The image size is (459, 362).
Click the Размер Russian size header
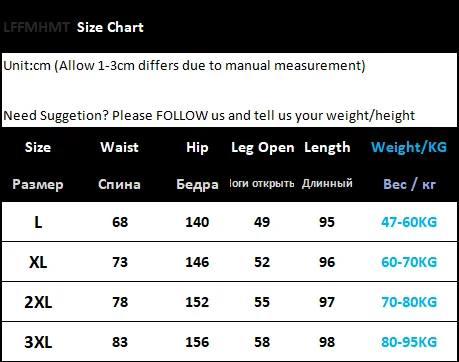pos(38,184)
